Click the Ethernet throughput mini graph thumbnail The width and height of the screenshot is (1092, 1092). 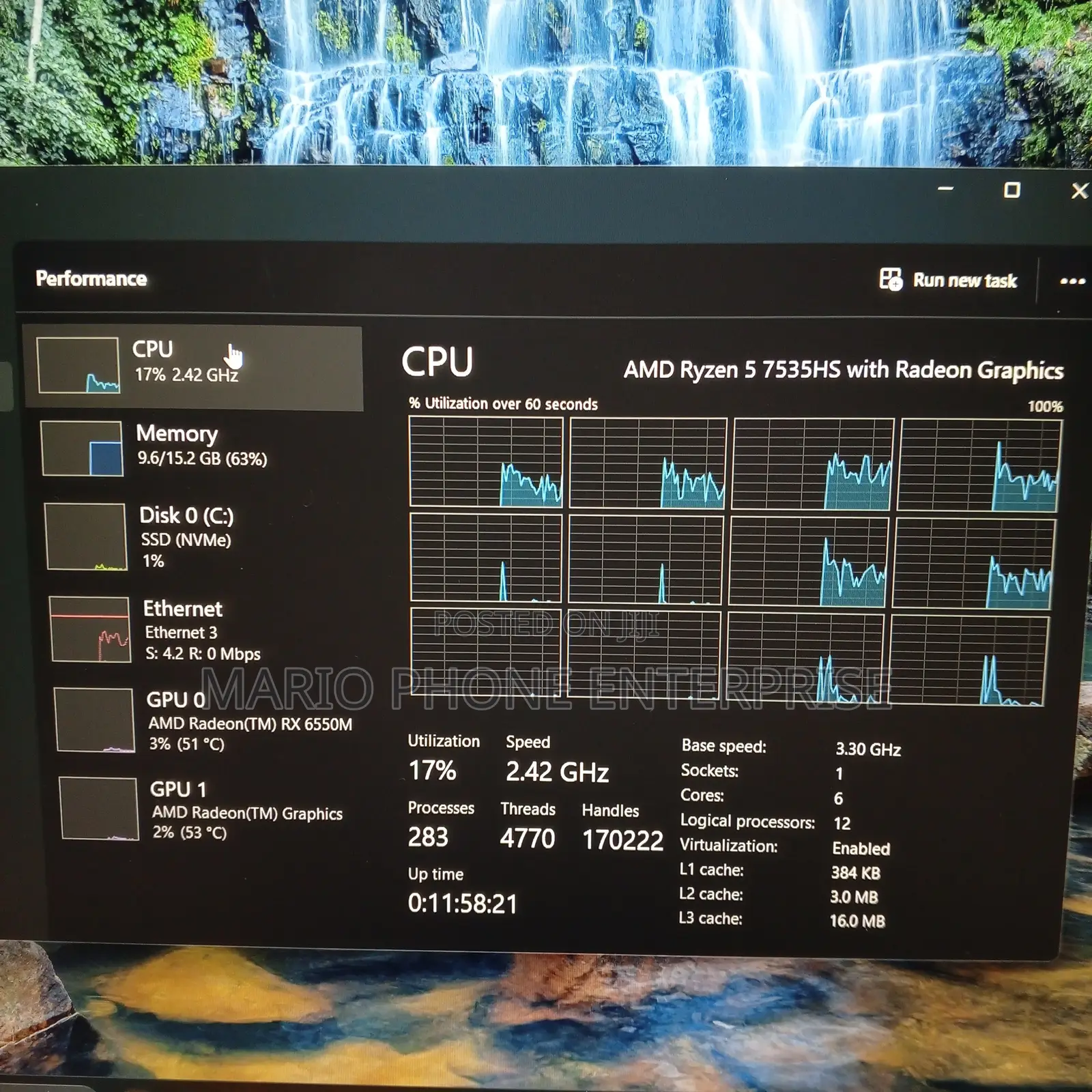coord(90,629)
